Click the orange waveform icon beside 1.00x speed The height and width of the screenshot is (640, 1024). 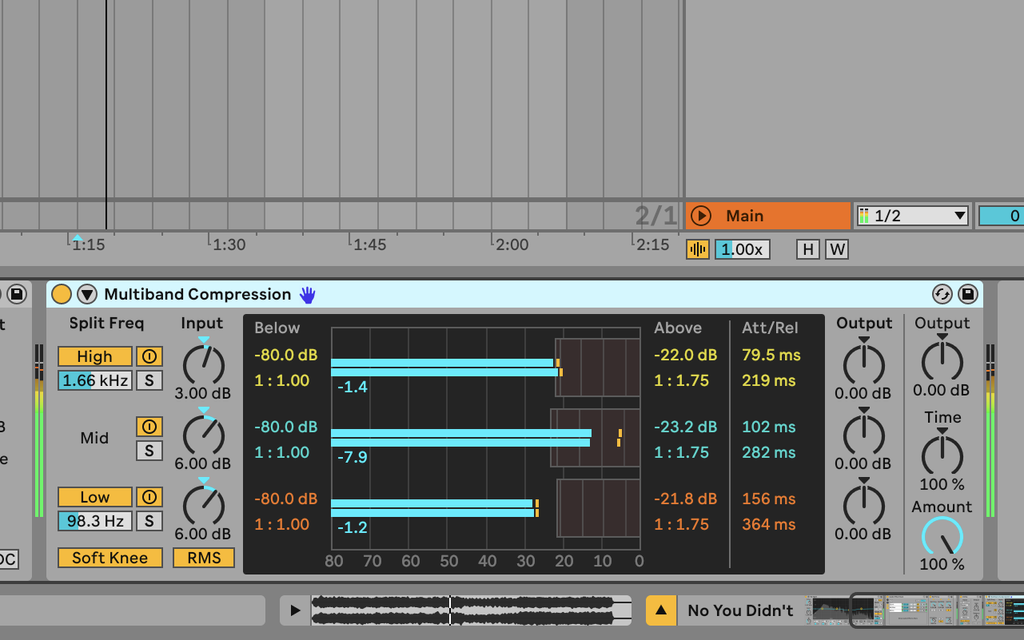click(x=697, y=248)
